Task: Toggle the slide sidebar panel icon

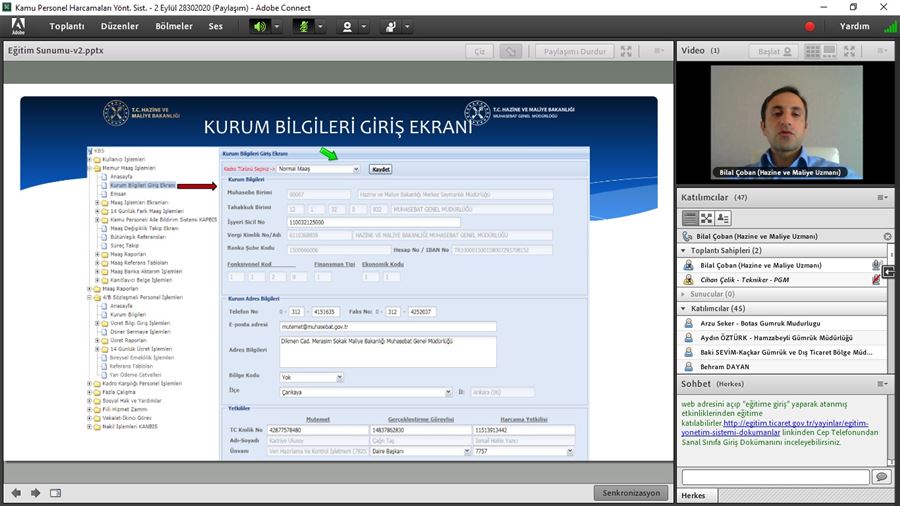Action: [56, 493]
